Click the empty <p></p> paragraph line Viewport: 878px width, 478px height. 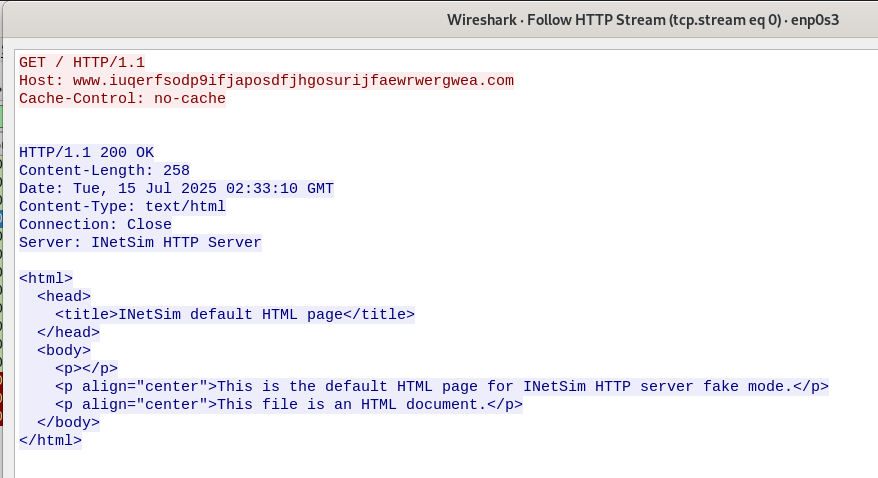[x=86, y=368]
